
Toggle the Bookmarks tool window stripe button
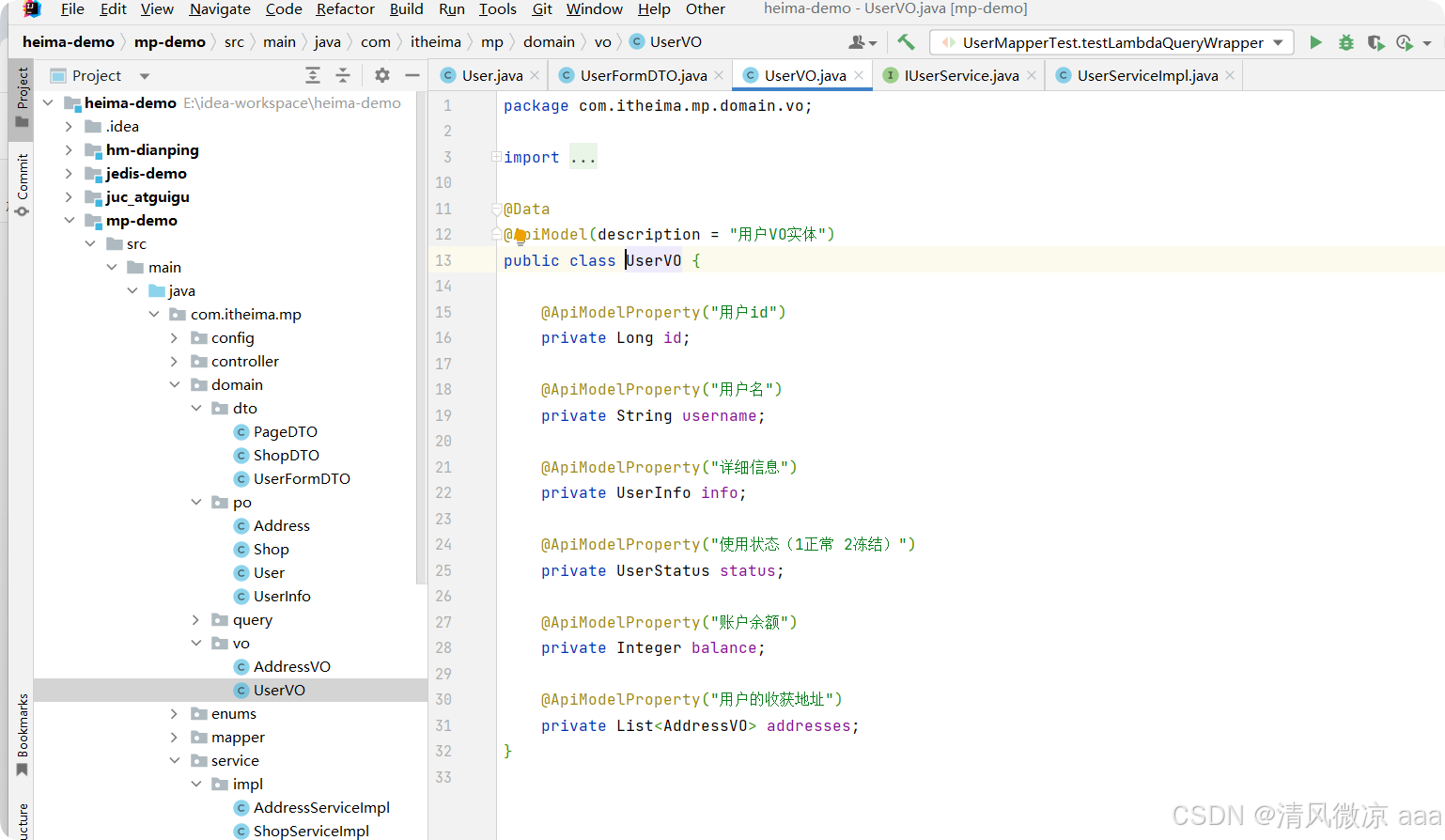point(23,735)
